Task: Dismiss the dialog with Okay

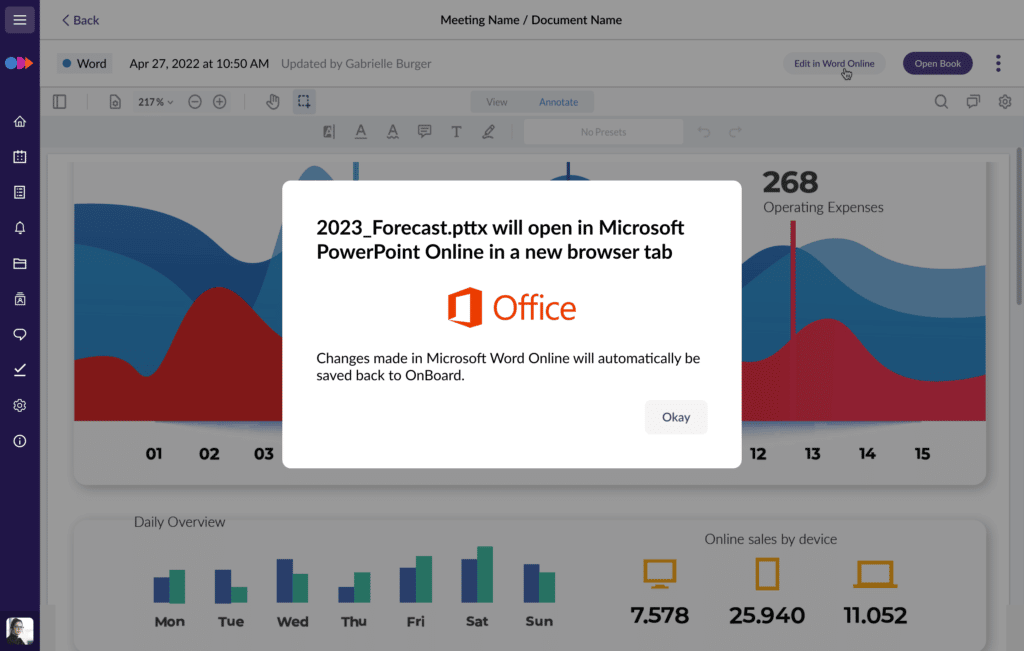Action: pyautogui.click(x=676, y=417)
